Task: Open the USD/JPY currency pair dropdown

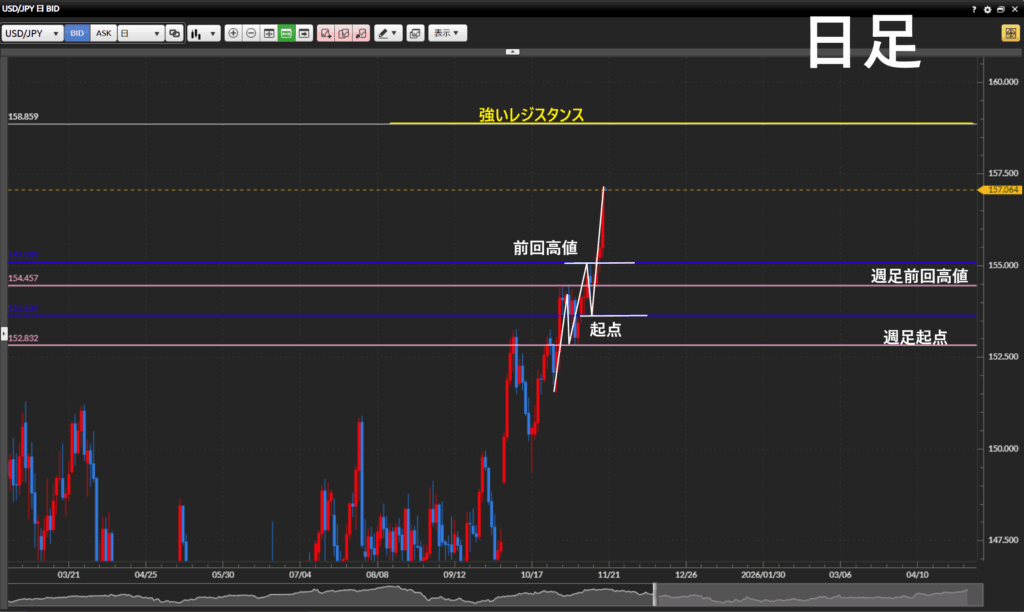Action: (33, 33)
